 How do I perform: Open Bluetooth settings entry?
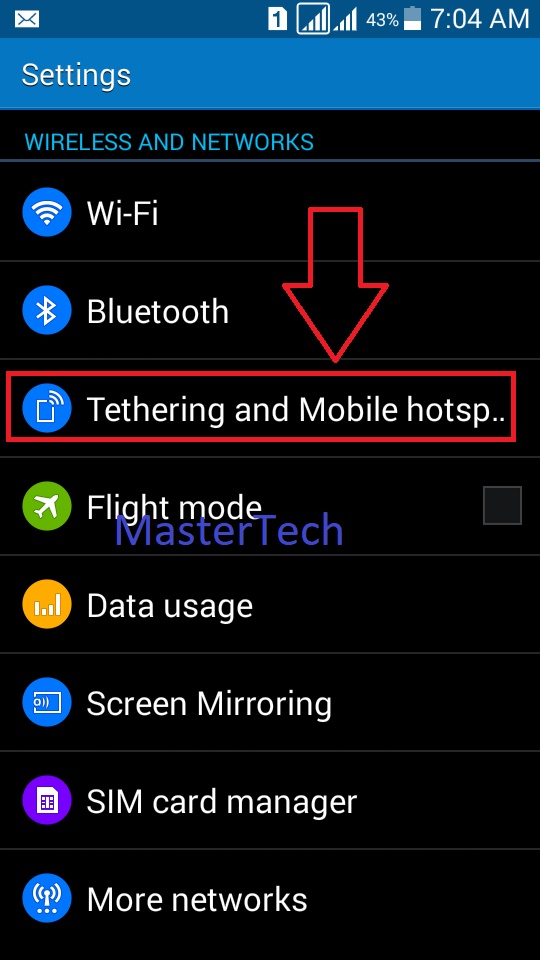click(x=270, y=310)
